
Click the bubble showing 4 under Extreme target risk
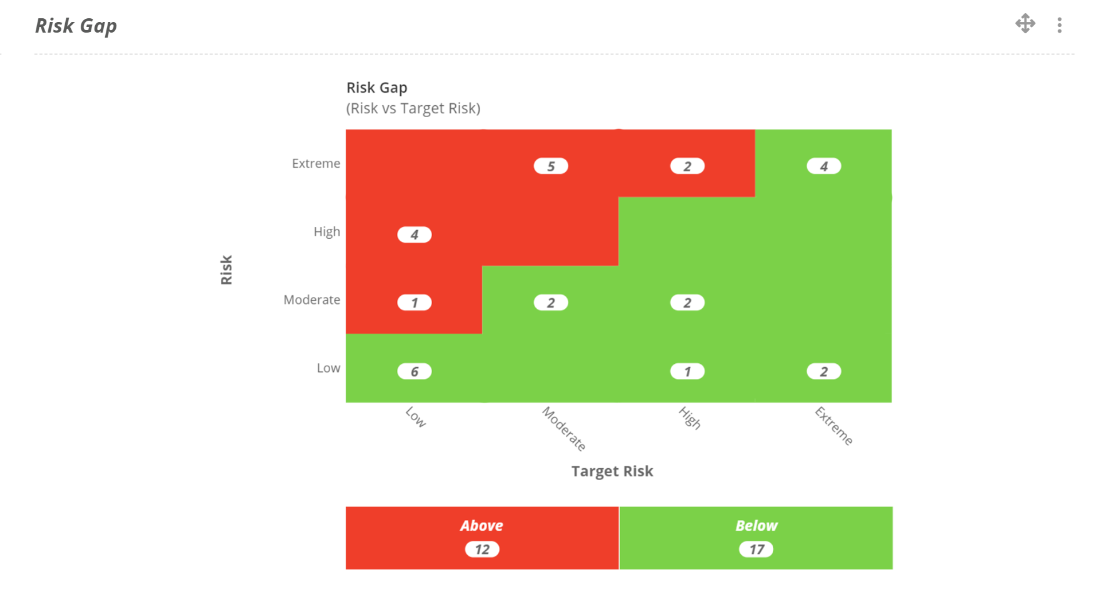[823, 165]
